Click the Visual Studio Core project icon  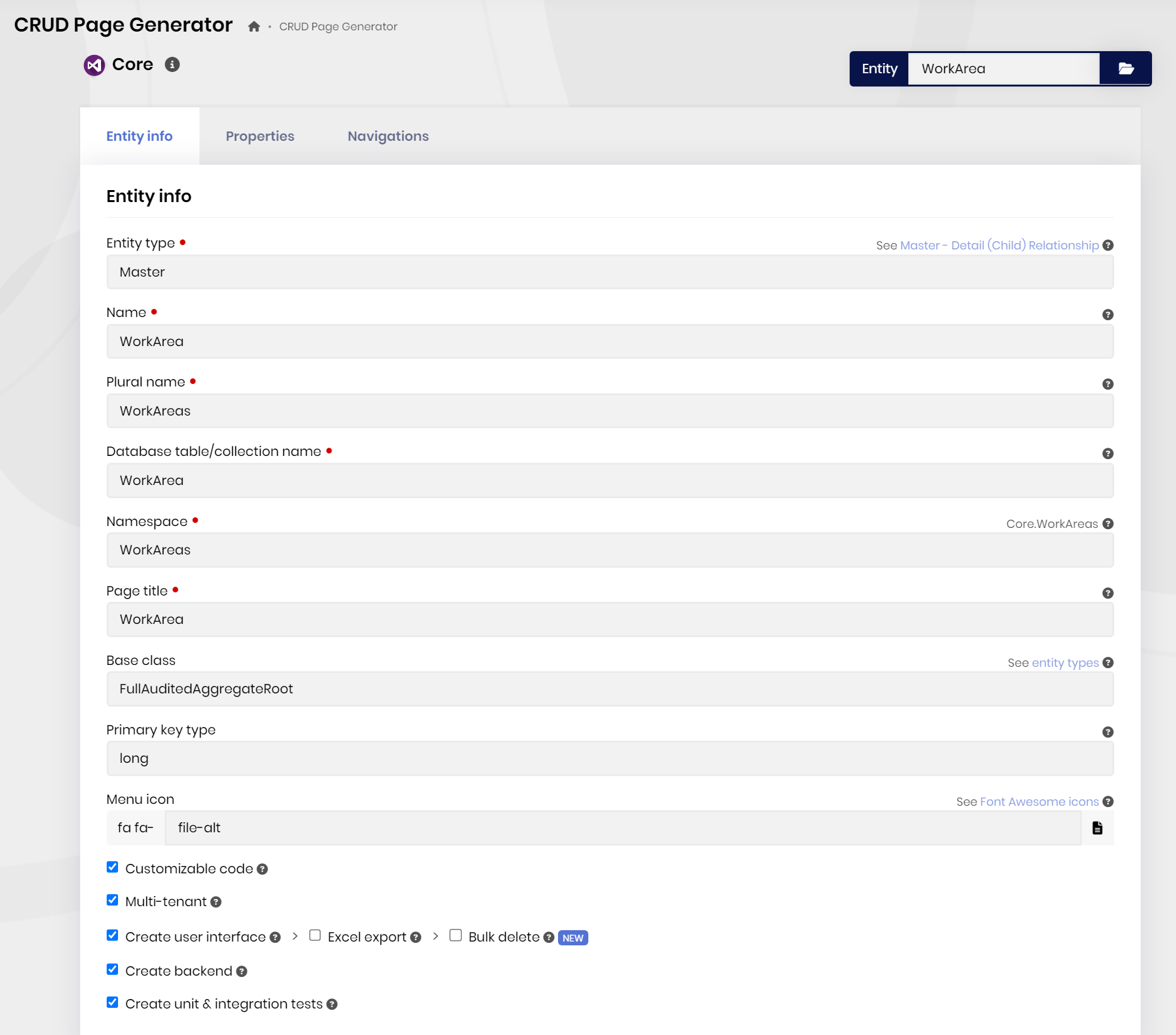[x=95, y=65]
